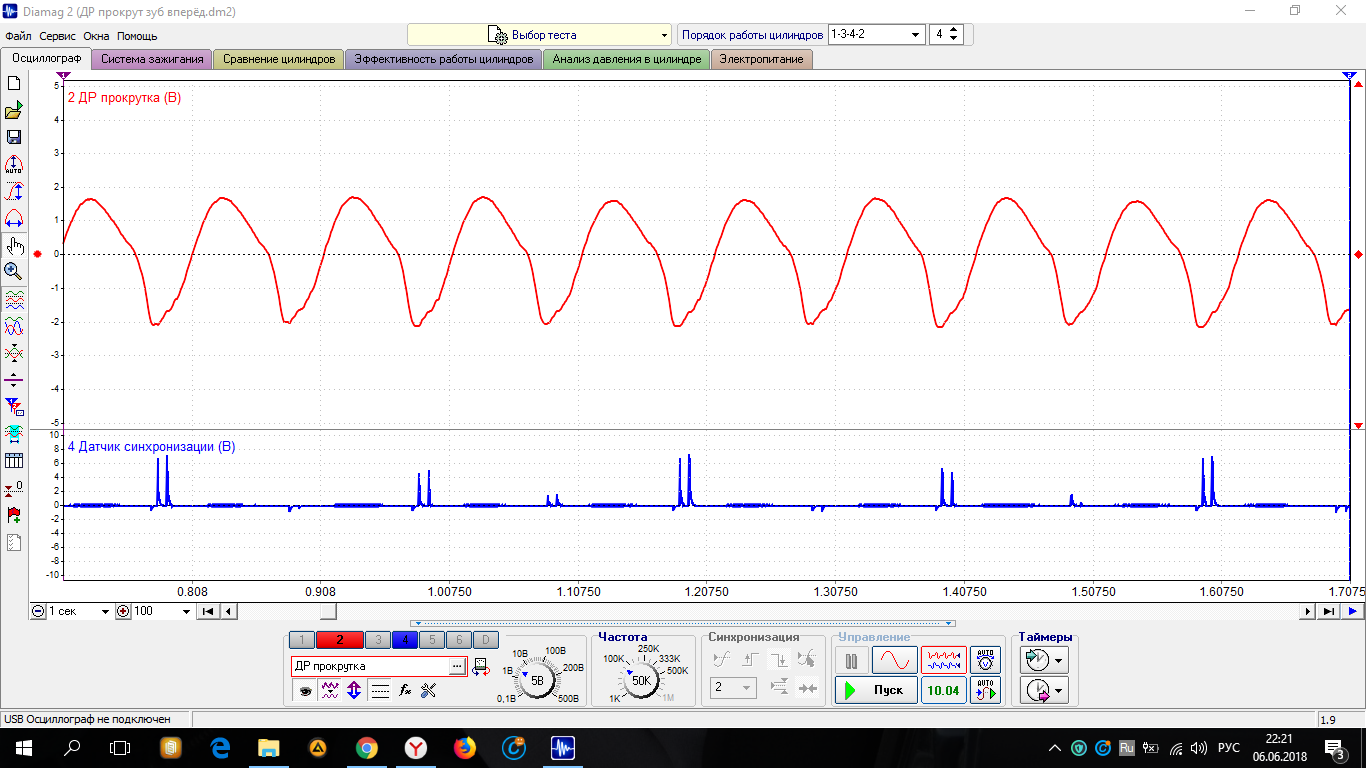Select the digital D channel button
This screenshot has width=1366, height=768.
[x=485, y=640]
